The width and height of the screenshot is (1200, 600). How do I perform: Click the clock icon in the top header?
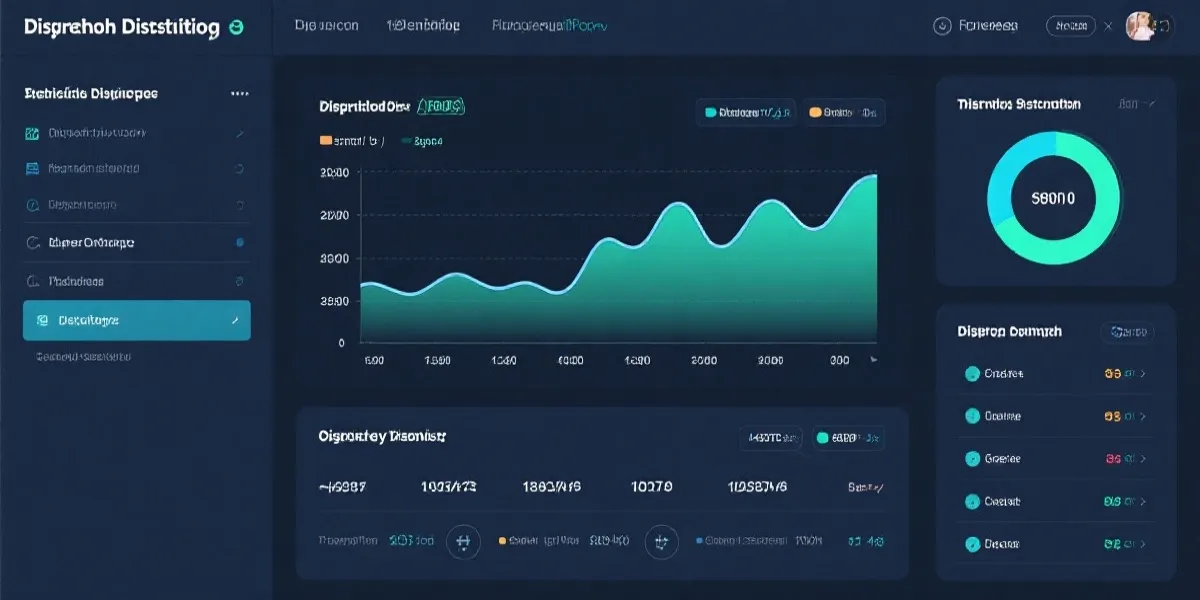tap(940, 27)
